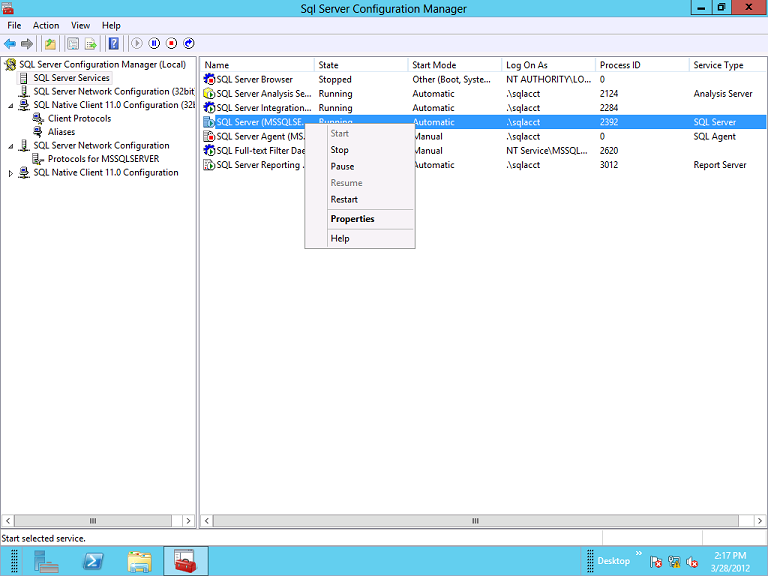Sort by the Log On As column header
Viewport: 768px width, 576px height.
coord(549,65)
